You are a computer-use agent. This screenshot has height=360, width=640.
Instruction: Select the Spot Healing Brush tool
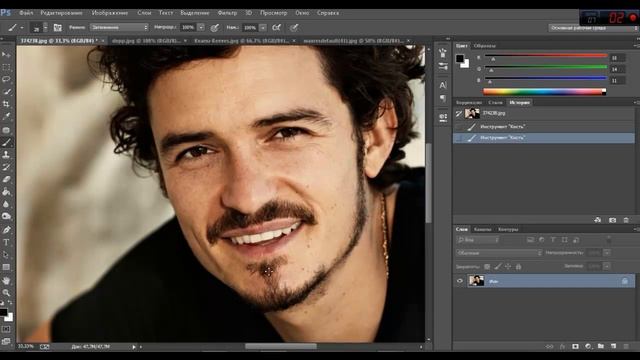pyautogui.click(x=6, y=130)
